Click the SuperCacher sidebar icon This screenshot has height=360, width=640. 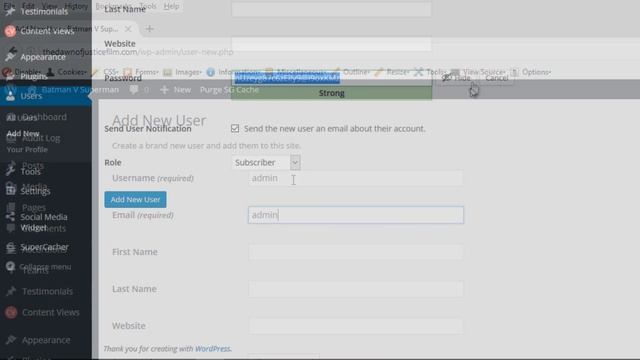click(10, 247)
